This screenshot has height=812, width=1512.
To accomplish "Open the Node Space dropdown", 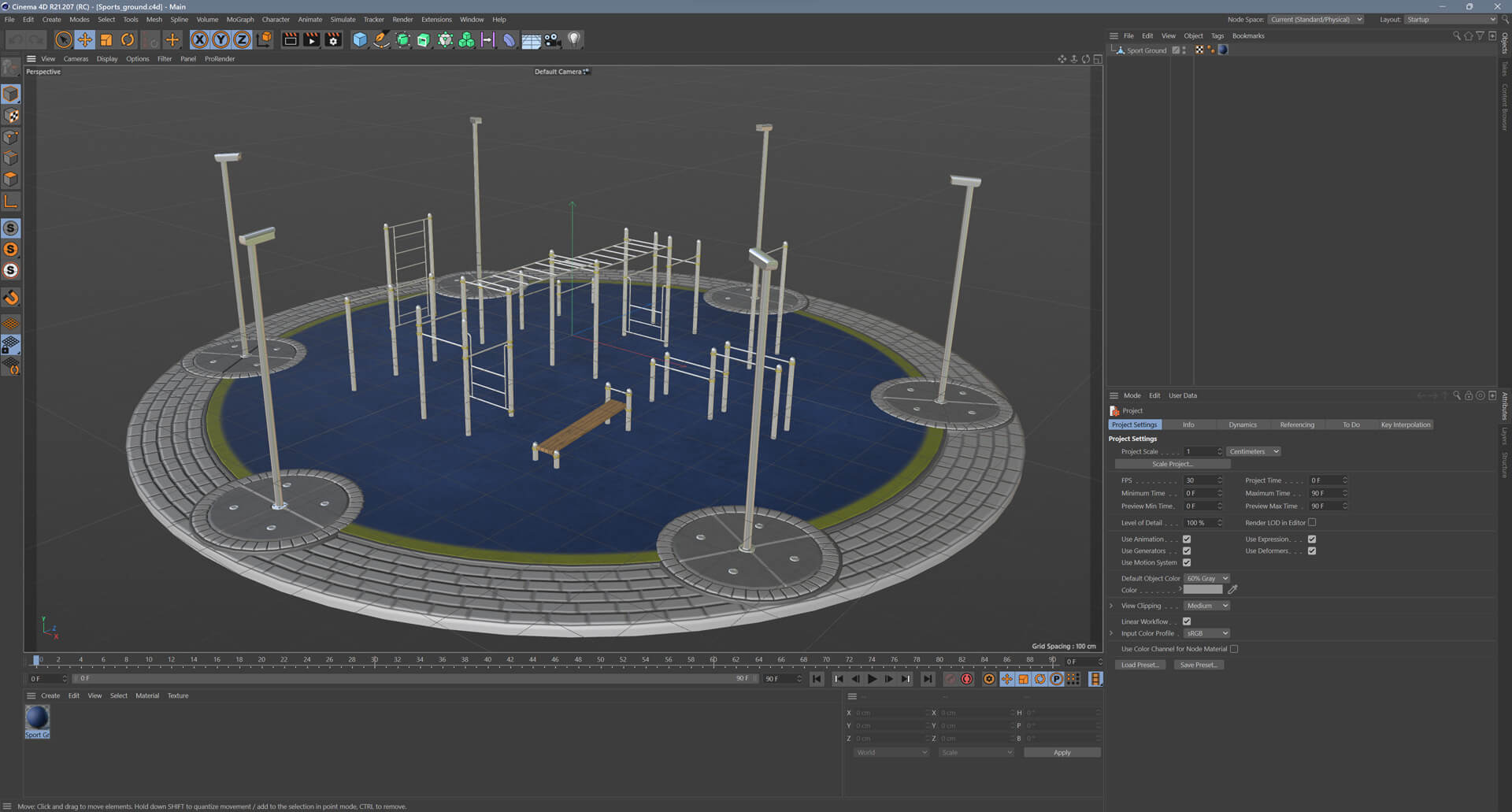I will [1315, 20].
